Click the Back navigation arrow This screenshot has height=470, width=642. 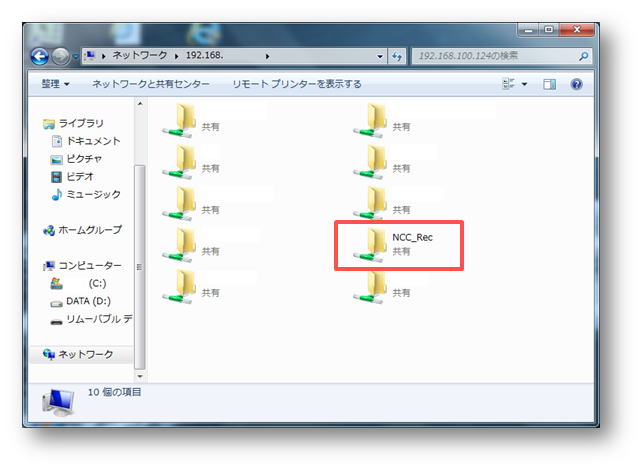pyautogui.click(x=40, y=56)
